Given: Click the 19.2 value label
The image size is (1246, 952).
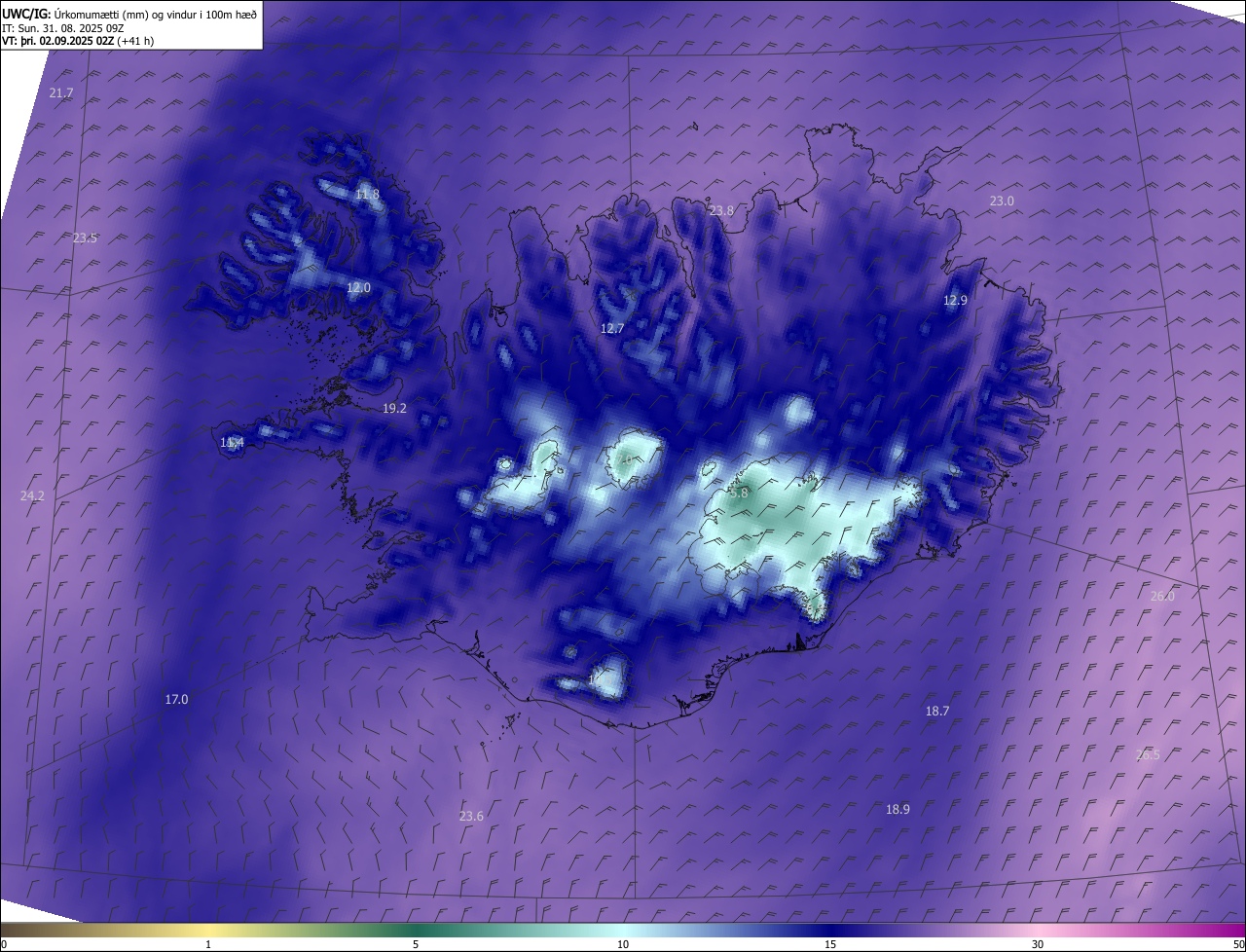Looking at the screenshot, I should pyautogui.click(x=394, y=409).
